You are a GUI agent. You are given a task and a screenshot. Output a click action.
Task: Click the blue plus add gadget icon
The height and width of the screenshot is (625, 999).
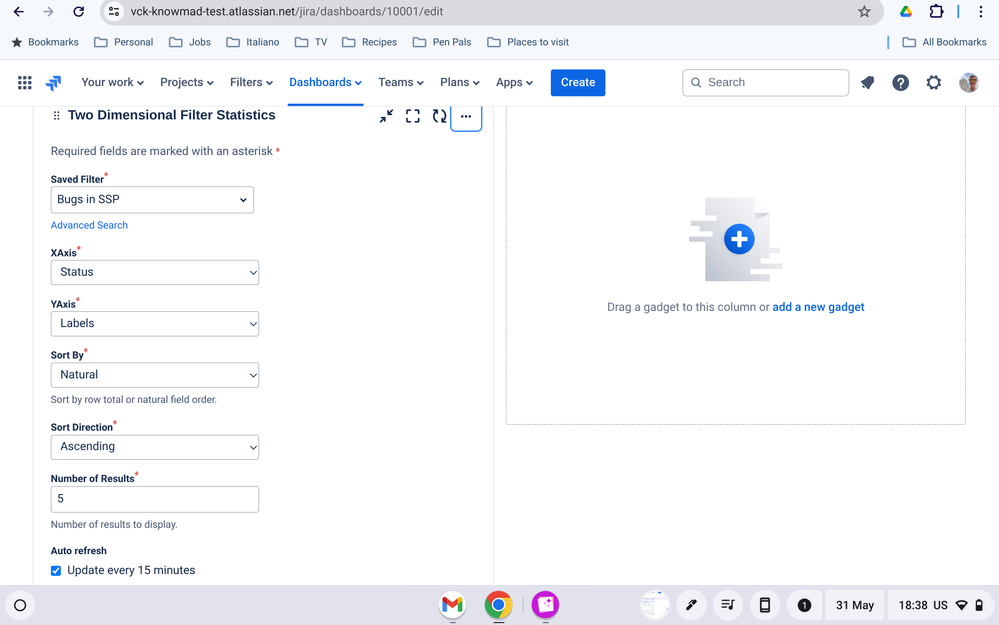coord(739,240)
